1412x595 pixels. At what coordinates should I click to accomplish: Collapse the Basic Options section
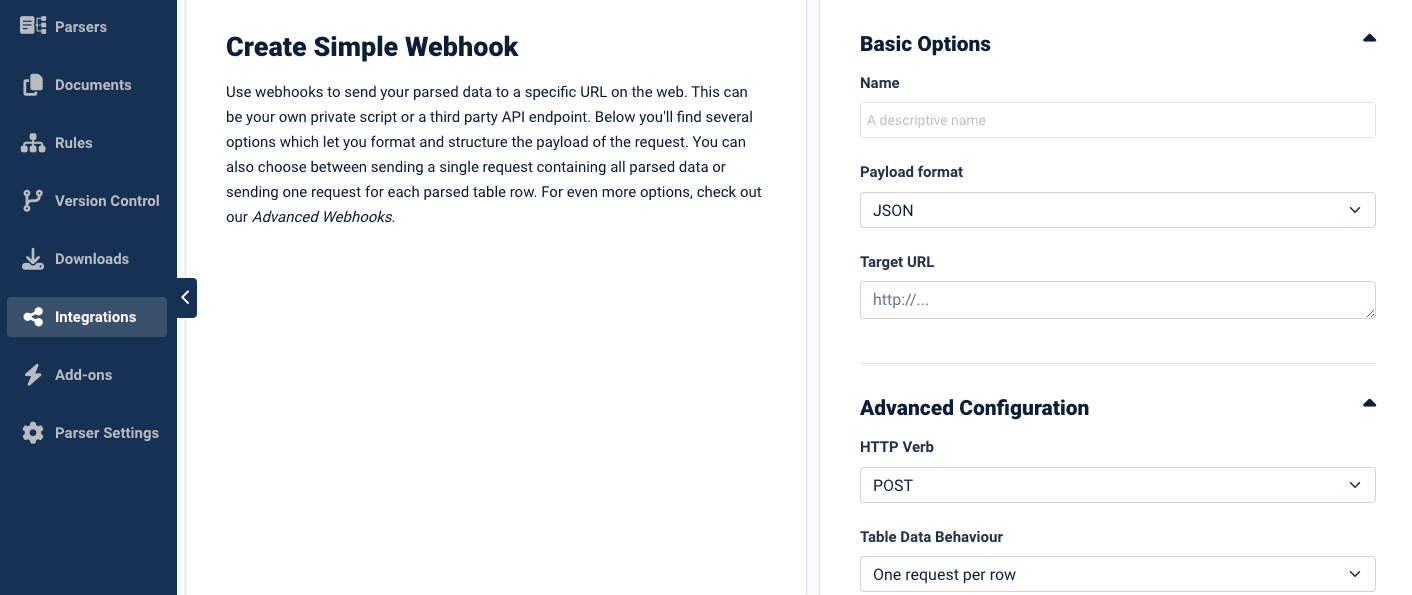[x=1369, y=39]
